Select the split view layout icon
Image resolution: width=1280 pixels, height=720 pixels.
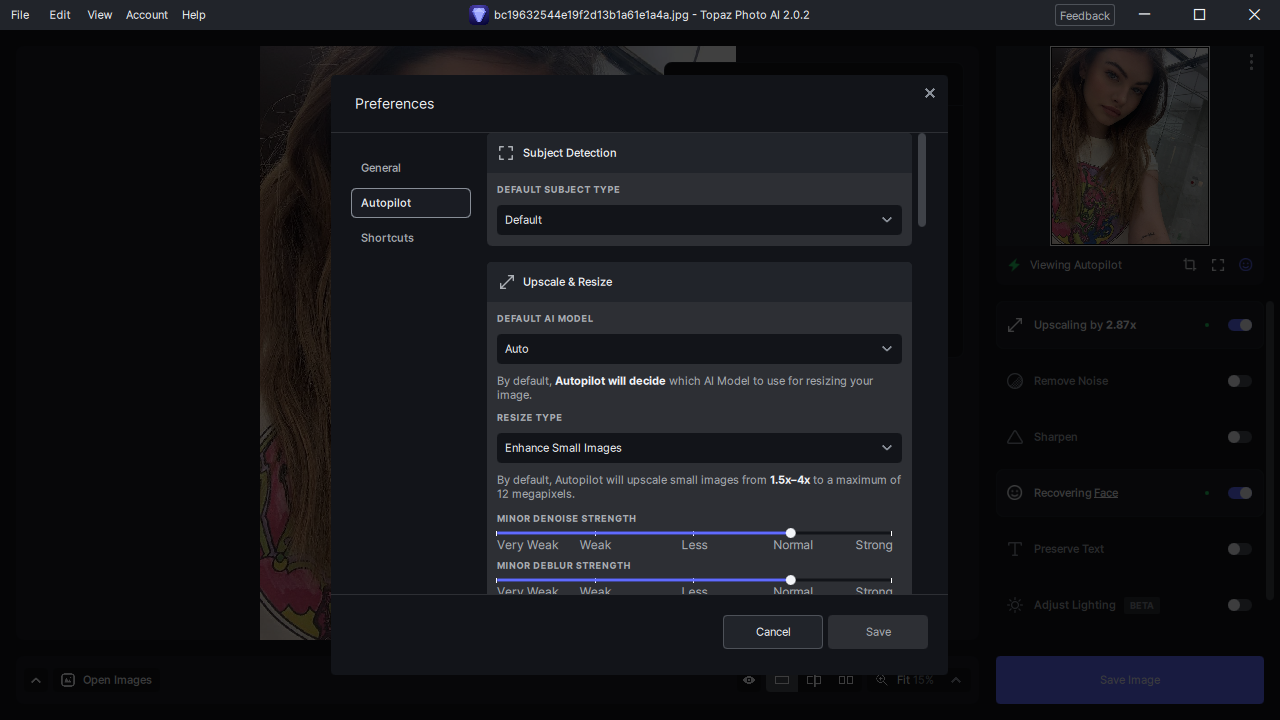click(x=814, y=680)
